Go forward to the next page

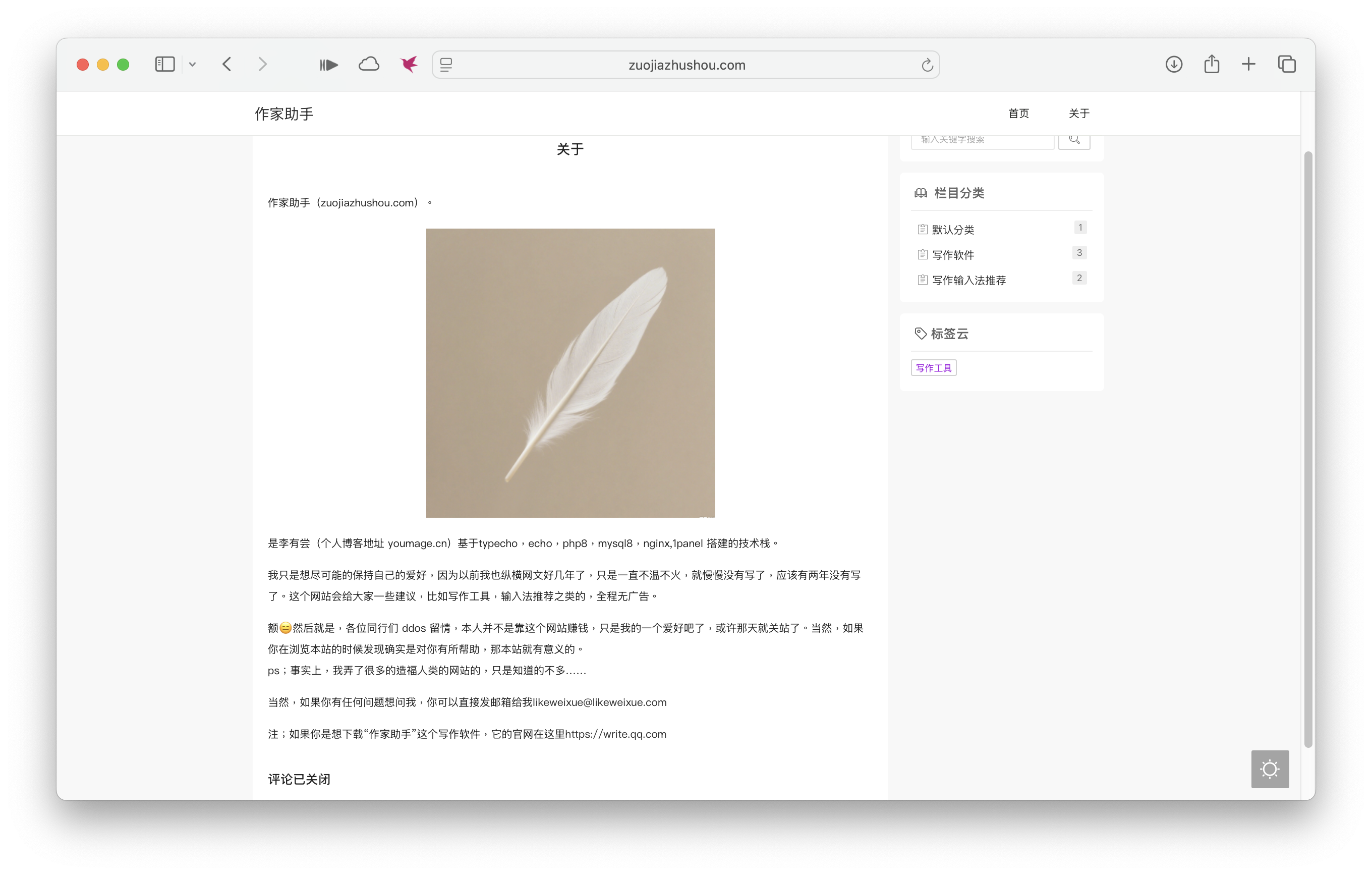263,65
